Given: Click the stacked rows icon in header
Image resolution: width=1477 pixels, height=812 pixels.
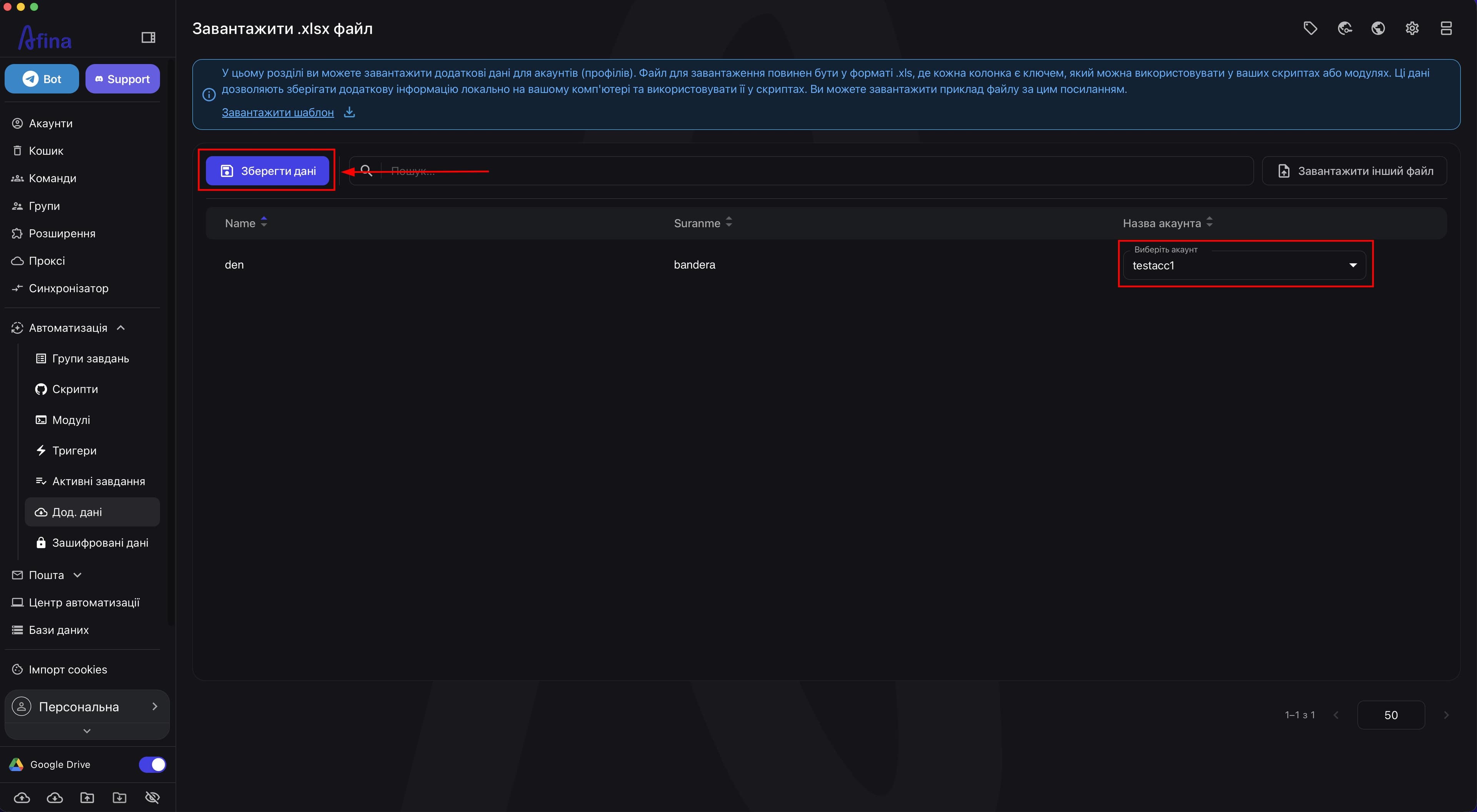Looking at the screenshot, I should 1446,28.
